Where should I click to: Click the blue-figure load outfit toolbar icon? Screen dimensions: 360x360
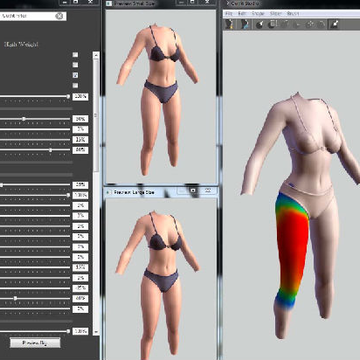tap(245, 24)
